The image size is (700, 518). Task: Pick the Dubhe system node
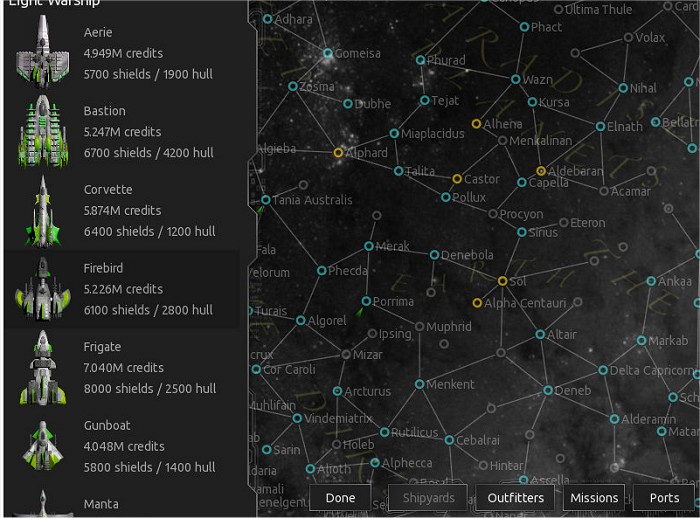348,104
